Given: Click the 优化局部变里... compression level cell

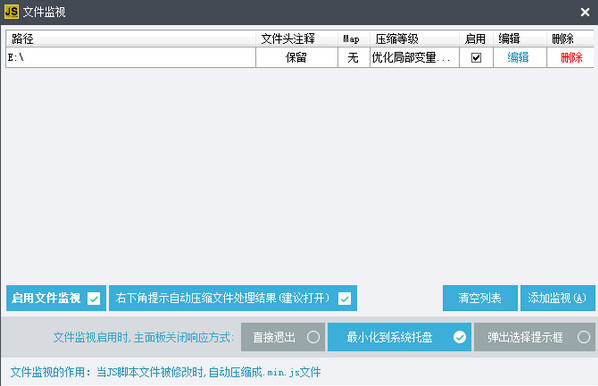Looking at the screenshot, I should [415, 58].
